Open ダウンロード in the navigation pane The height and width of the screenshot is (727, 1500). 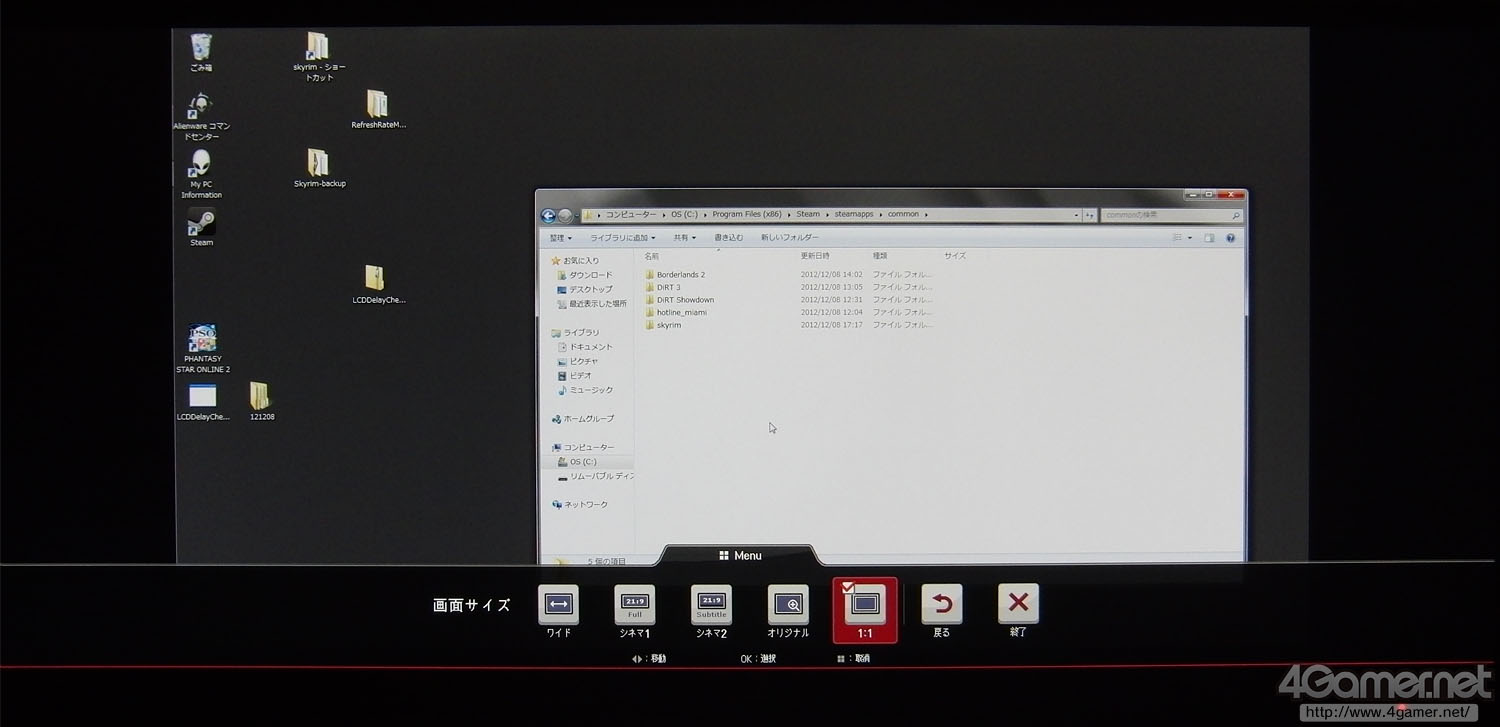584,275
